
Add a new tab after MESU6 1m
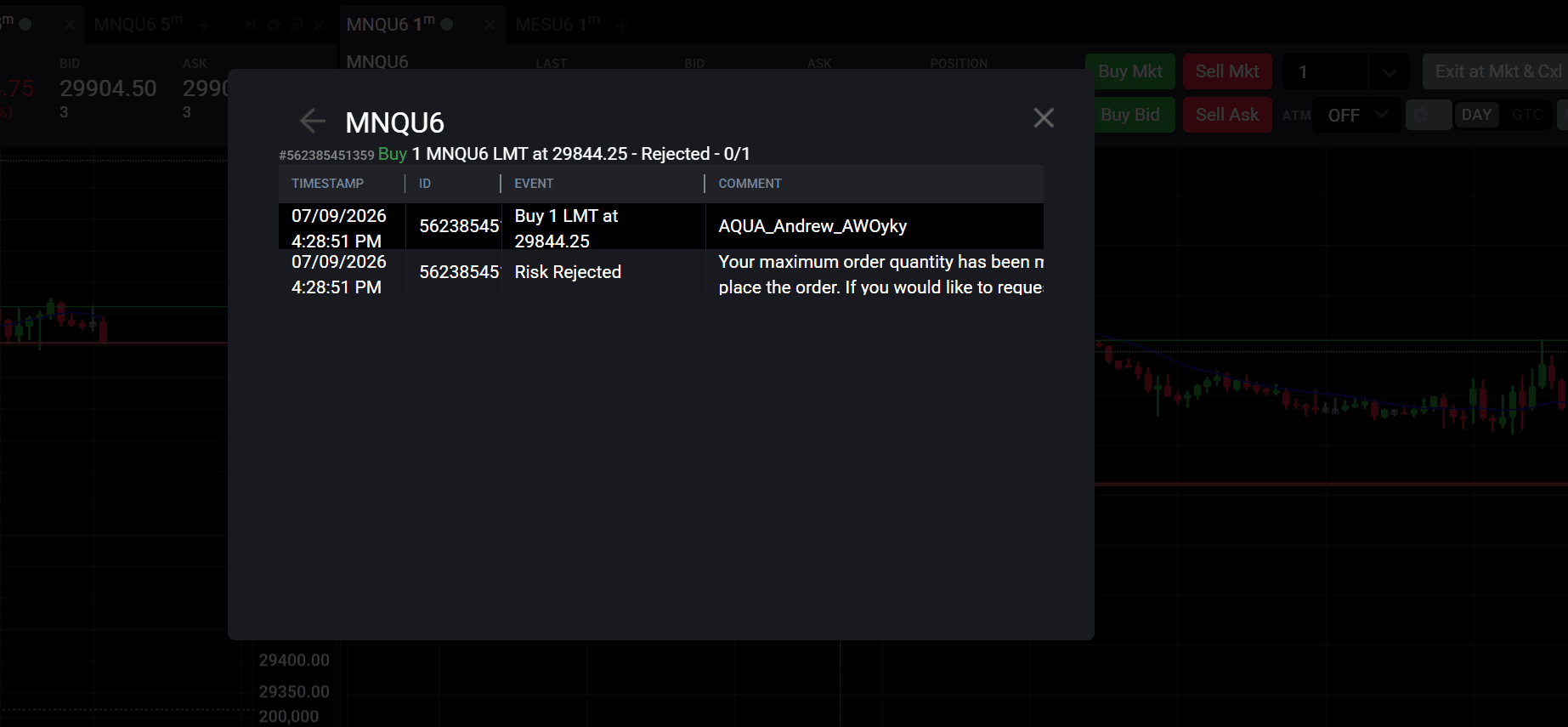point(621,26)
